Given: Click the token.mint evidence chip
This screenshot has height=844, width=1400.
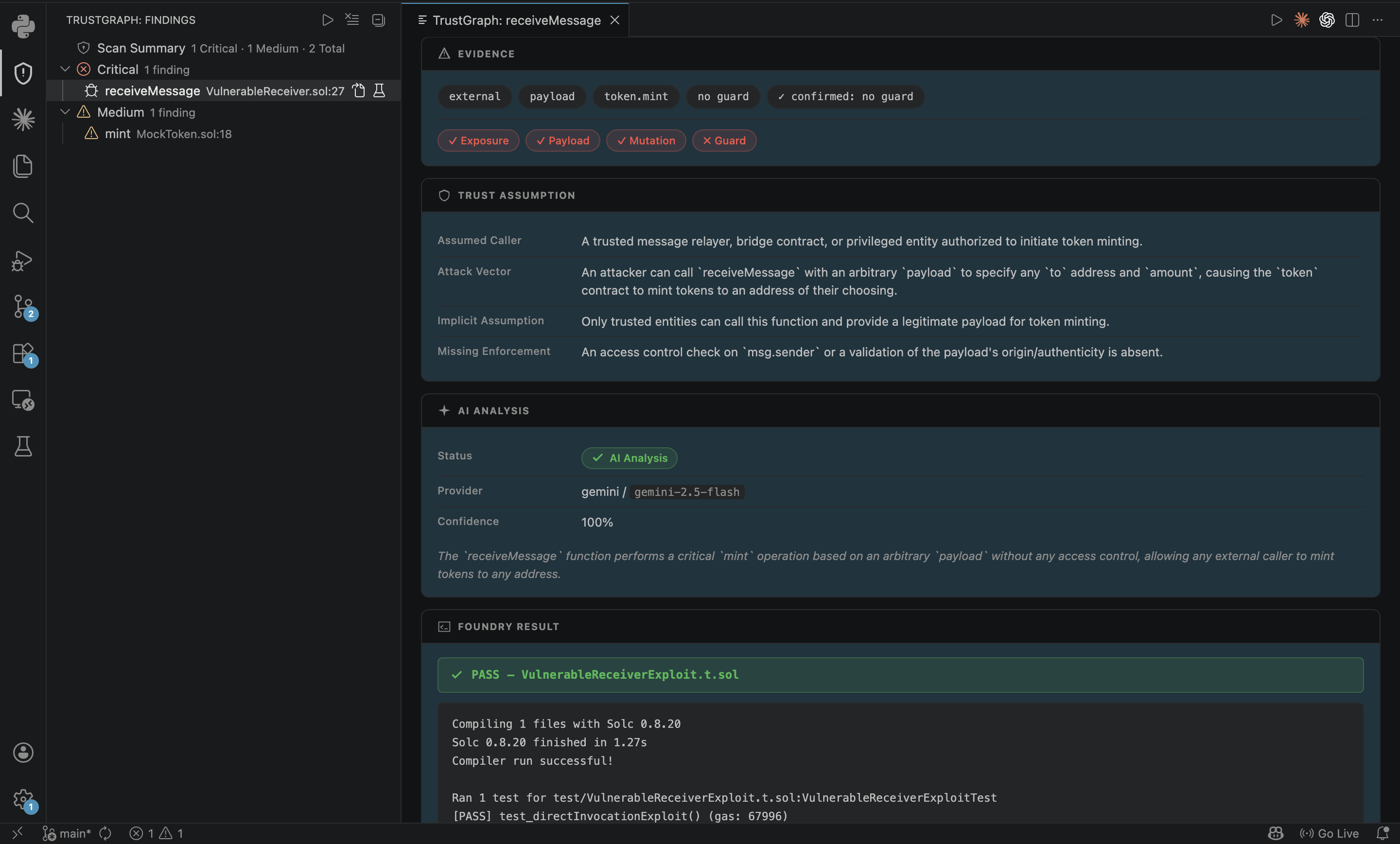Looking at the screenshot, I should click(636, 96).
